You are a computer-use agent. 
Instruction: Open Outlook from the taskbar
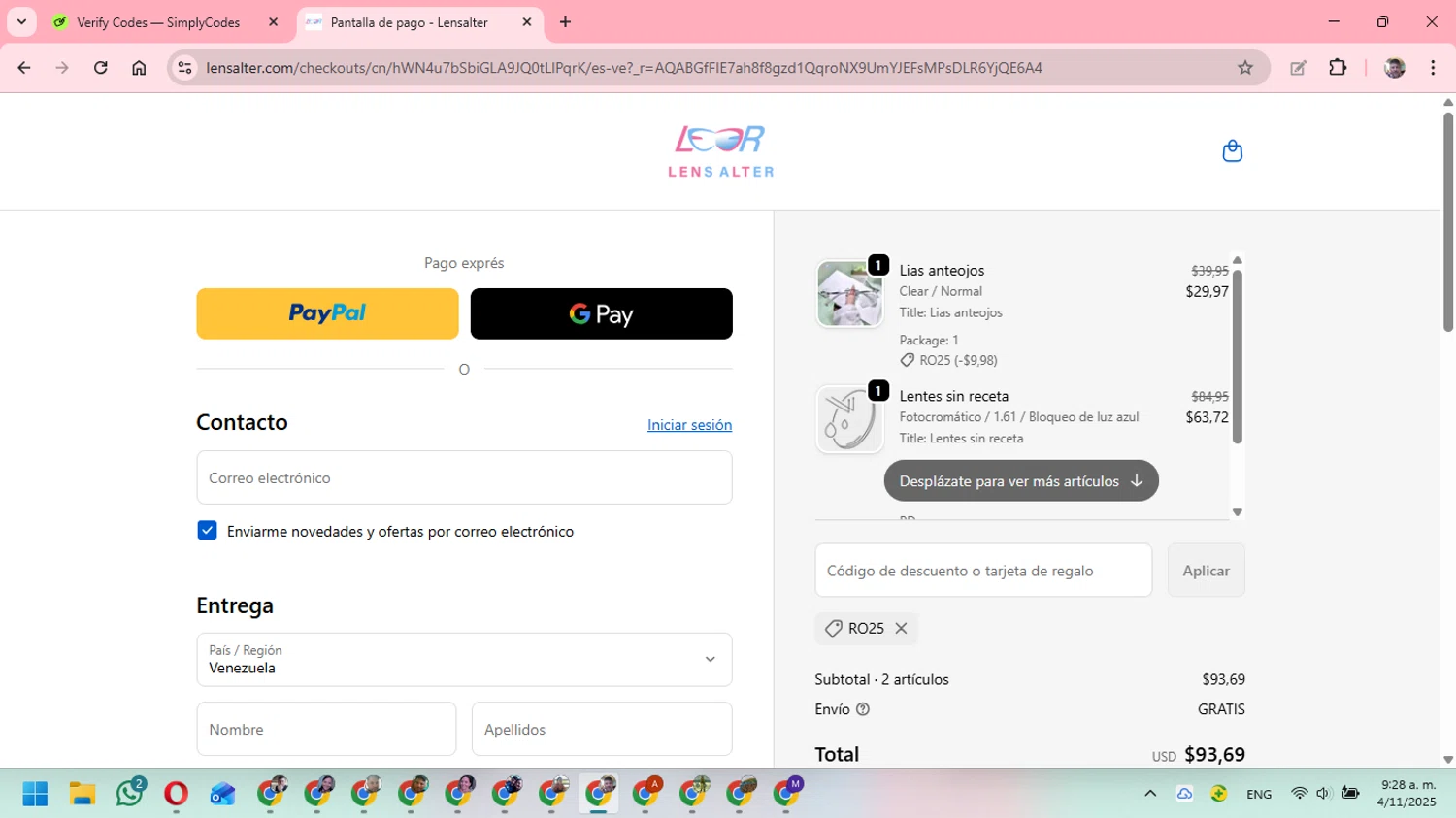point(222,794)
